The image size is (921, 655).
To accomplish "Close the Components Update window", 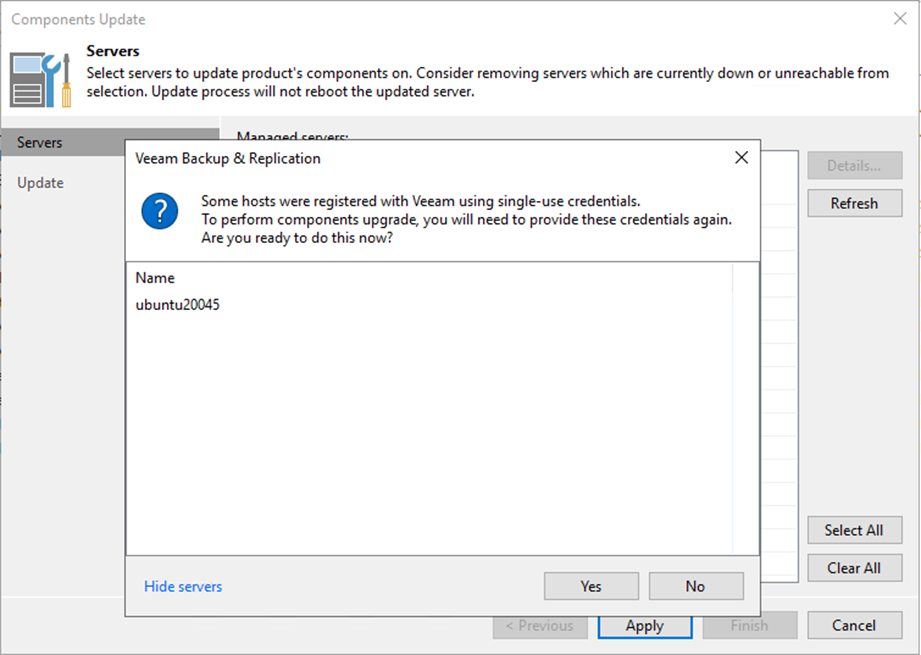I will pyautogui.click(x=900, y=19).
